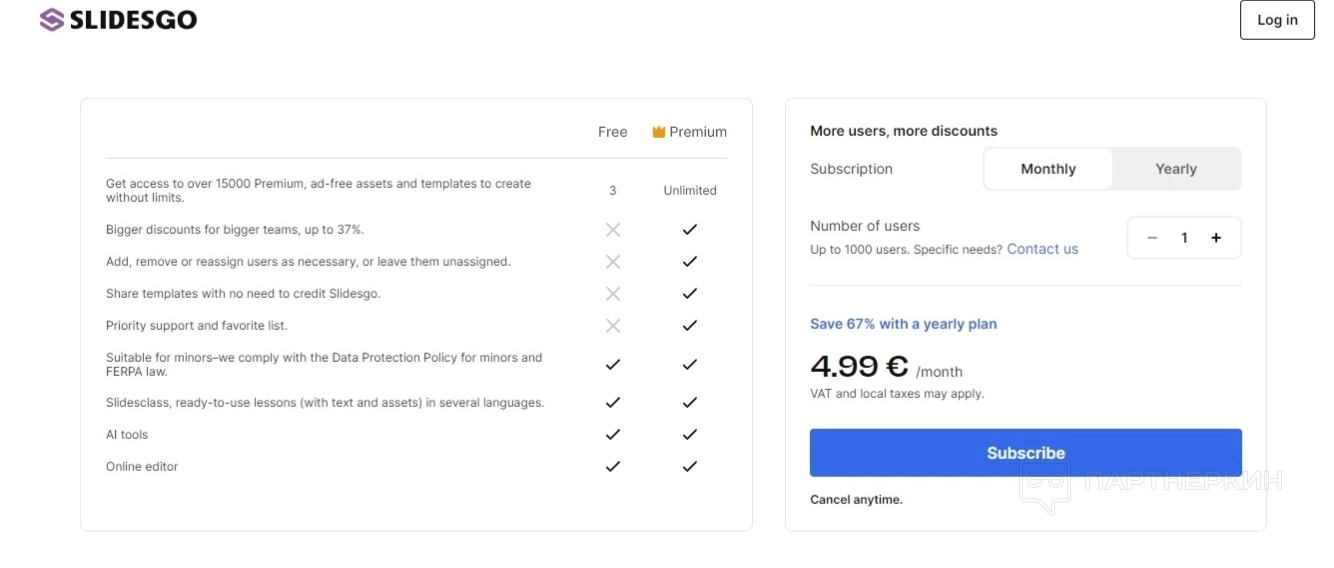
Task: Click Free X mark for Priority support
Action: pyautogui.click(x=613, y=326)
